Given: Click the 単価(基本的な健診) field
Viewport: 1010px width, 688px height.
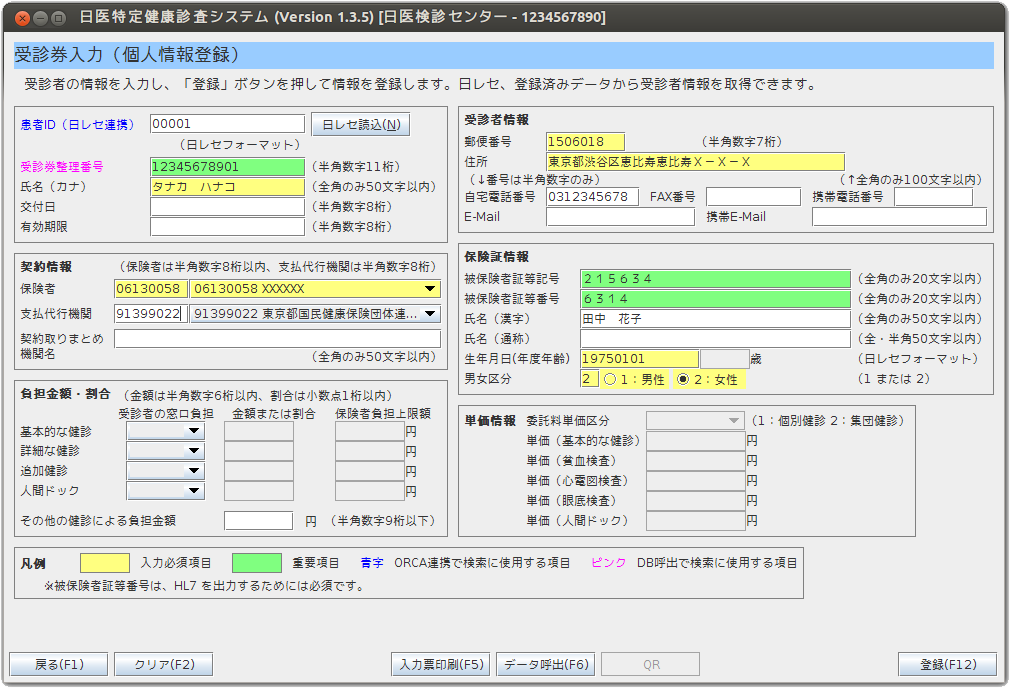Looking at the screenshot, I should [696, 441].
